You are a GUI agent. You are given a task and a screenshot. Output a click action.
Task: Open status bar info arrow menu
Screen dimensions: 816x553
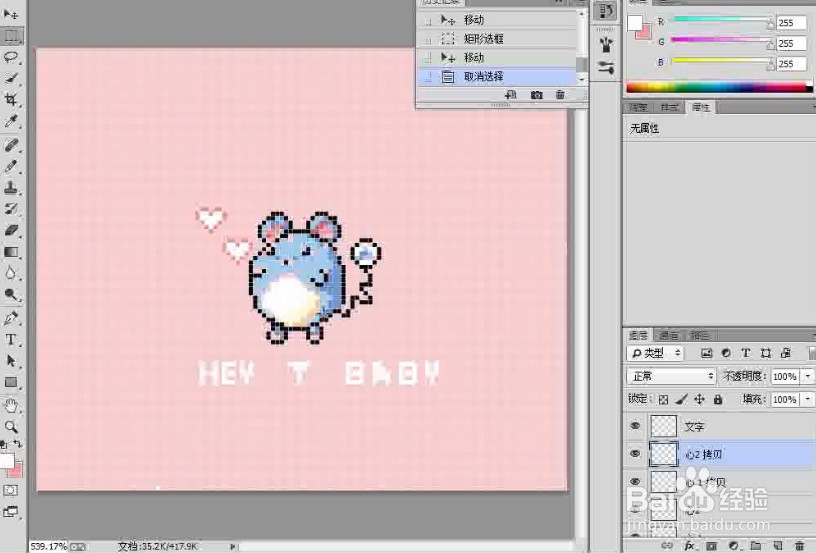click(232, 546)
